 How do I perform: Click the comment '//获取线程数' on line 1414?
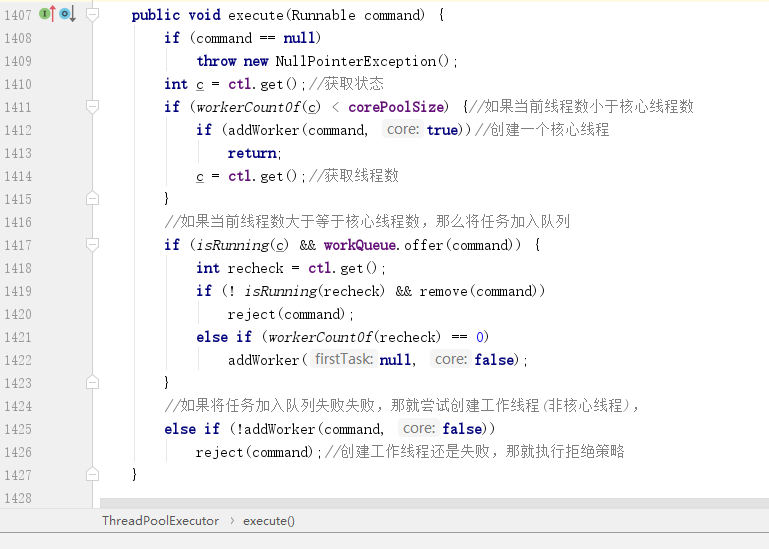354,175
